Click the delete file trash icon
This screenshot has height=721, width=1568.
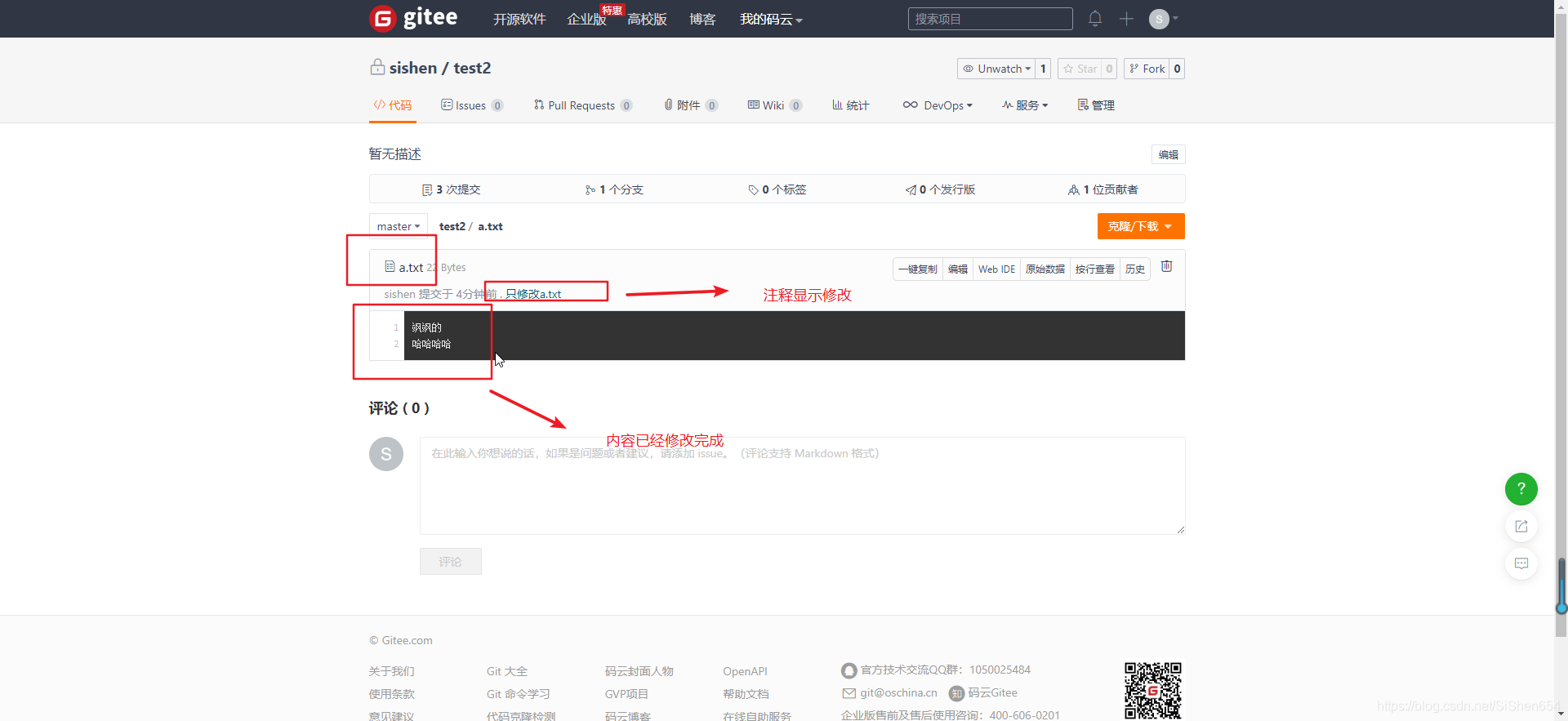[1167, 266]
